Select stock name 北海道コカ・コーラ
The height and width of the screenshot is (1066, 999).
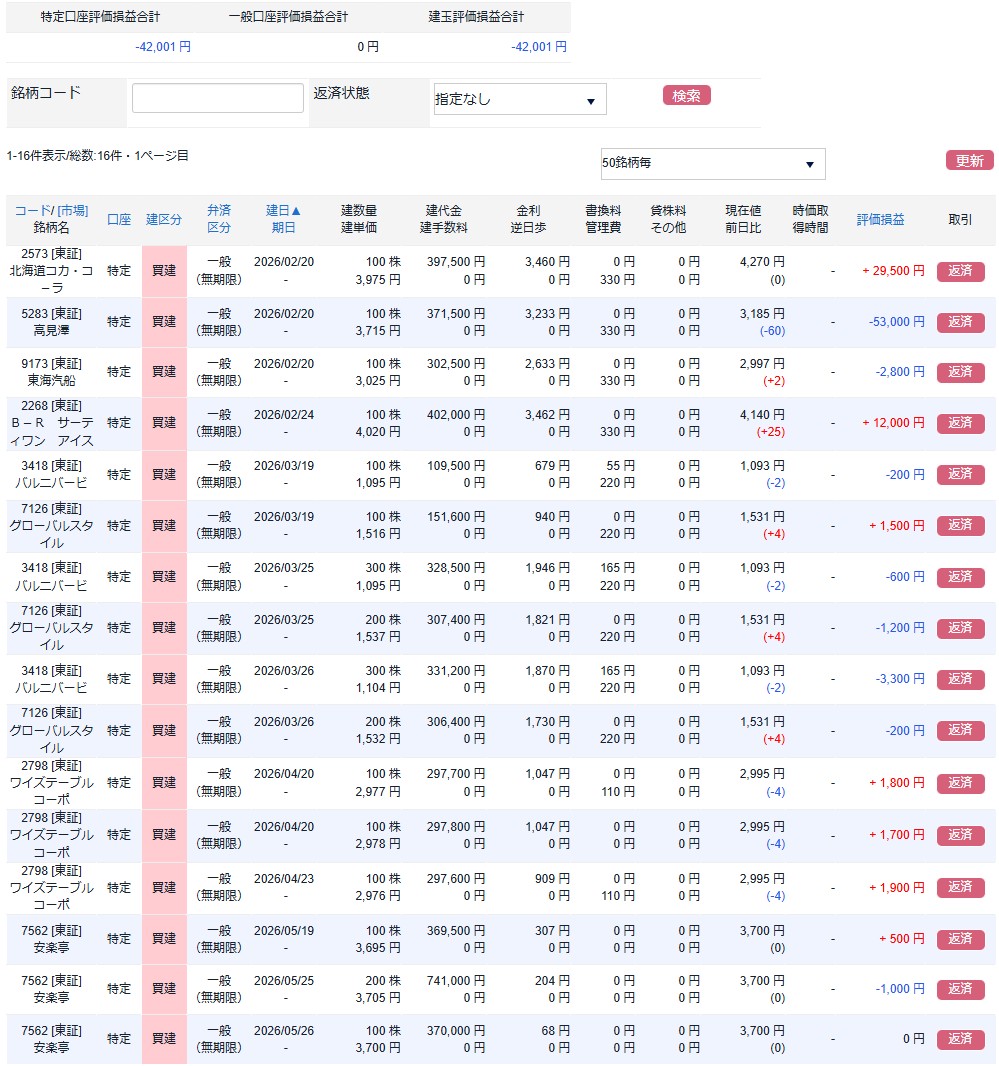coord(52,279)
